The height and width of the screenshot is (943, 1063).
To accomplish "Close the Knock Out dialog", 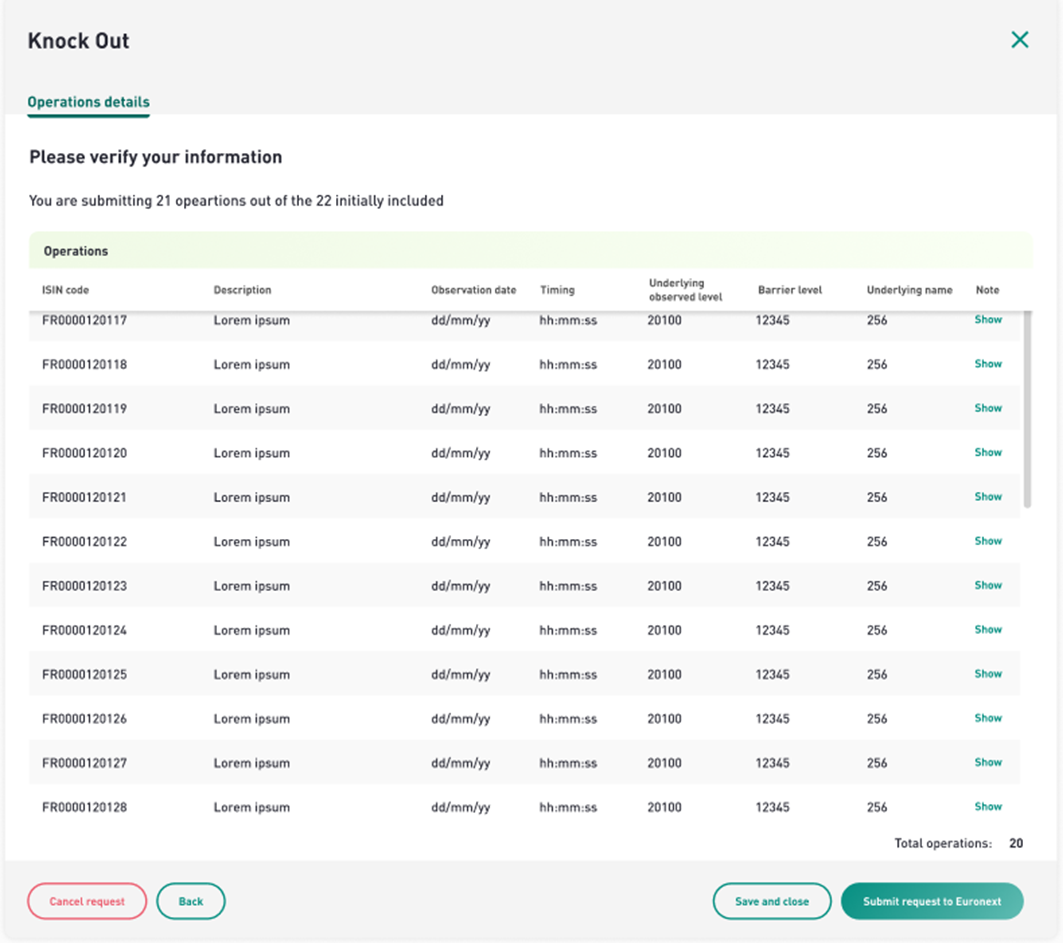I will (1020, 40).
